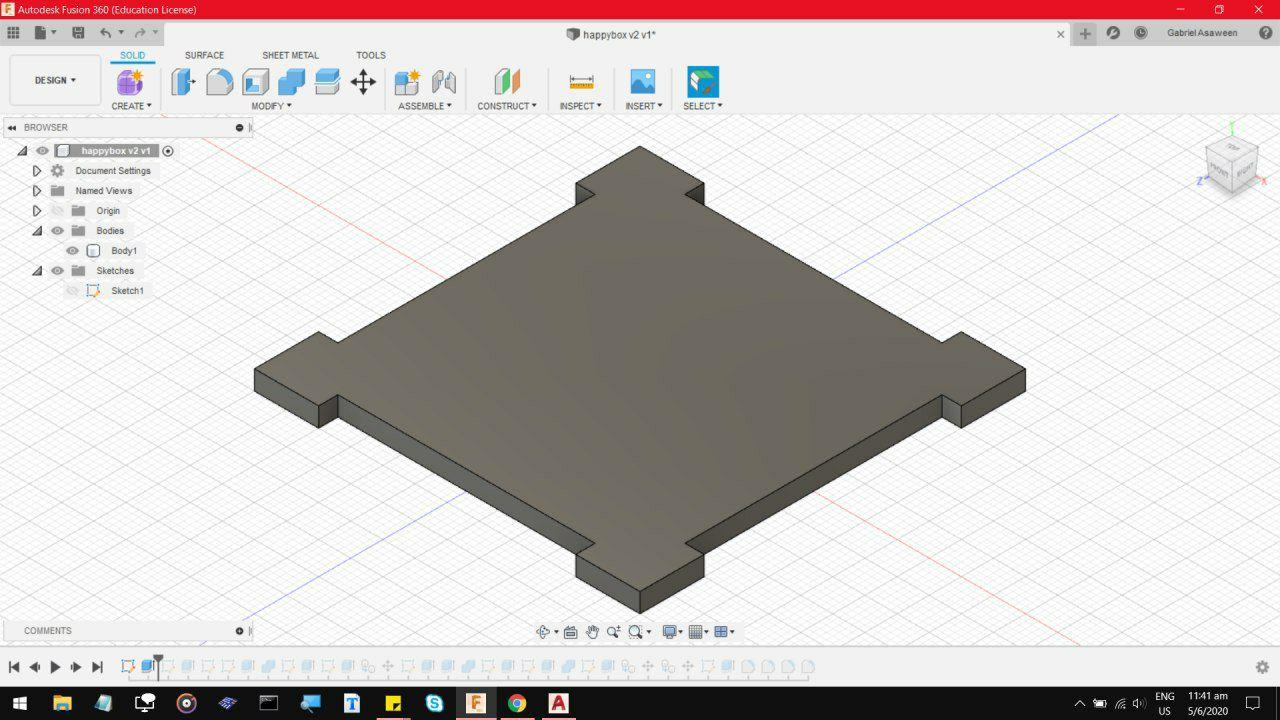Open the MODIFY dropdown menu
1280x720 pixels.
[x=271, y=106]
